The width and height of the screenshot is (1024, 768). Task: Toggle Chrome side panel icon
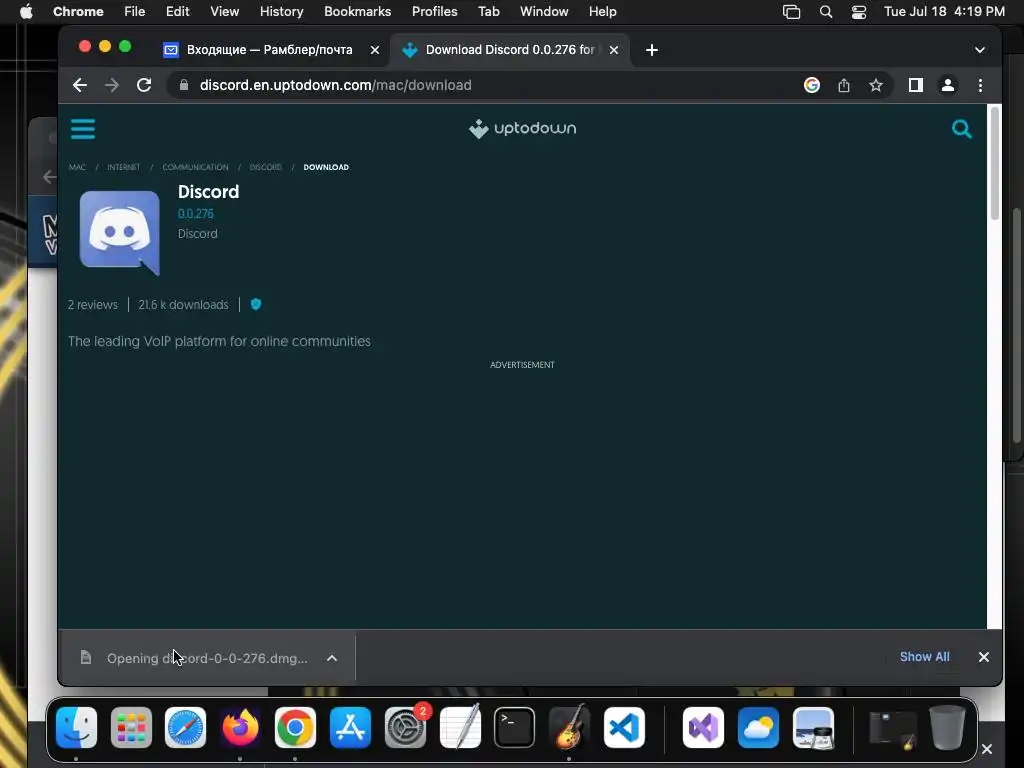click(x=916, y=85)
